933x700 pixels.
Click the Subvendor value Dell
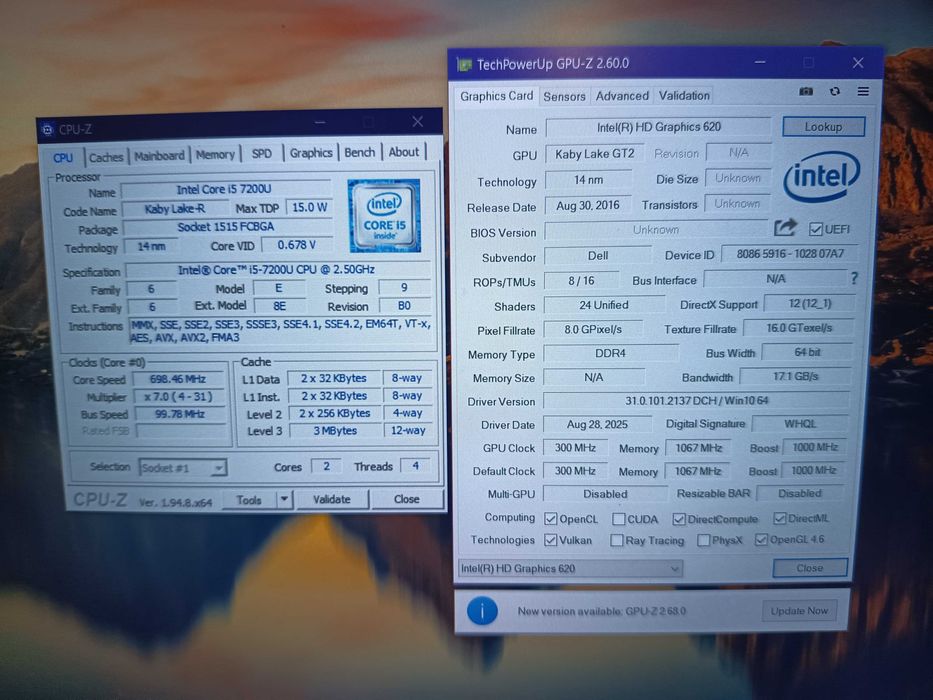pyautogui.click(x=597, y=255)
